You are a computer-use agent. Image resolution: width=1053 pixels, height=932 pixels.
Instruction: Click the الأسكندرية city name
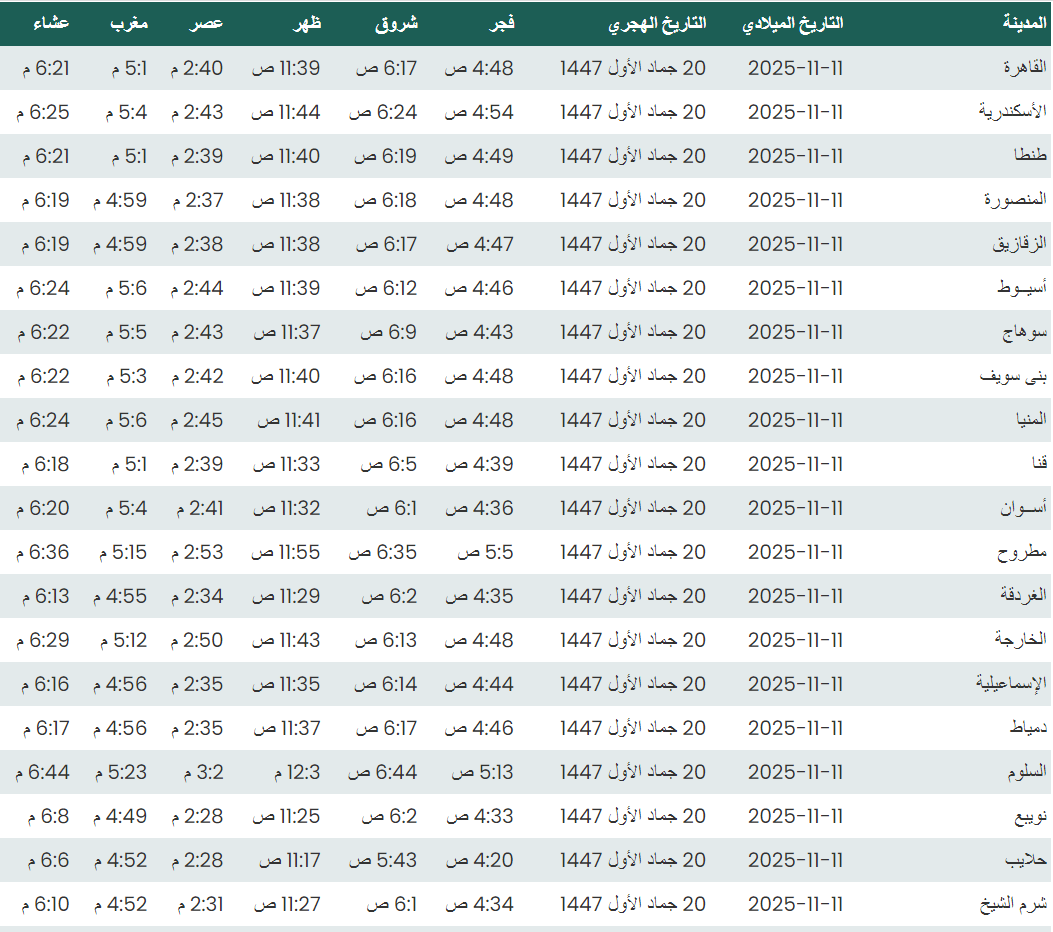coord(1012,112)
